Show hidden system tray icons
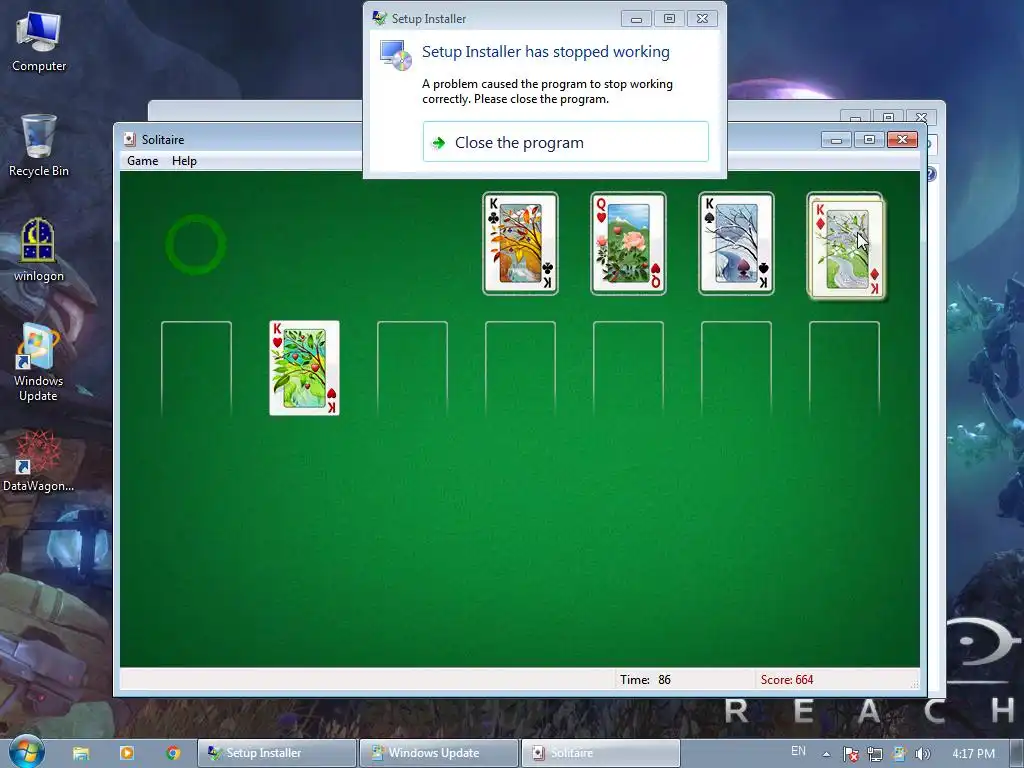The height and width of the screenshot is (768, 1024). (826, 754)
